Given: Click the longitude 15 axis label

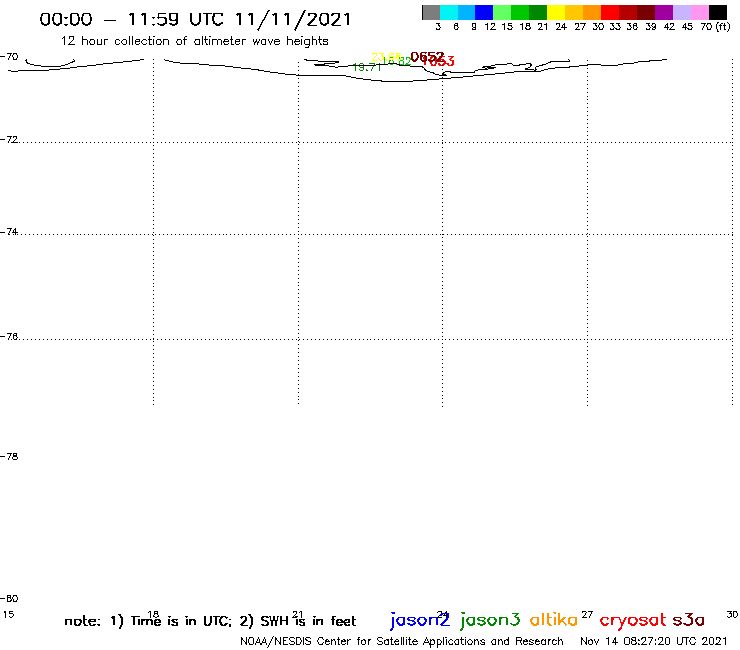Looking at the screenshot, I should click(x=8, y=615).
